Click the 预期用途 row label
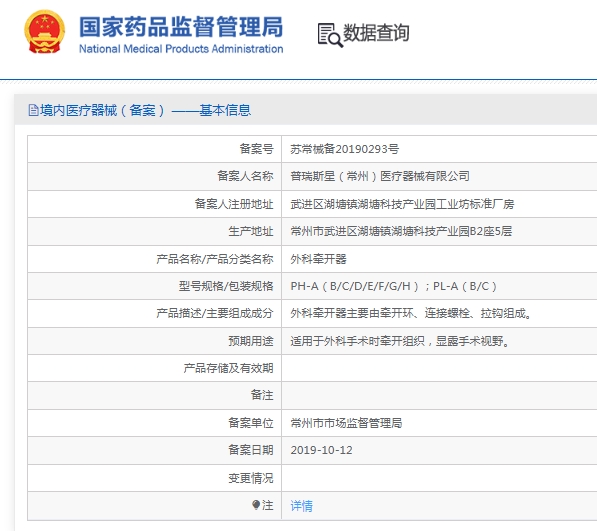Screen dimensions: 597x531 click(251, 341)
